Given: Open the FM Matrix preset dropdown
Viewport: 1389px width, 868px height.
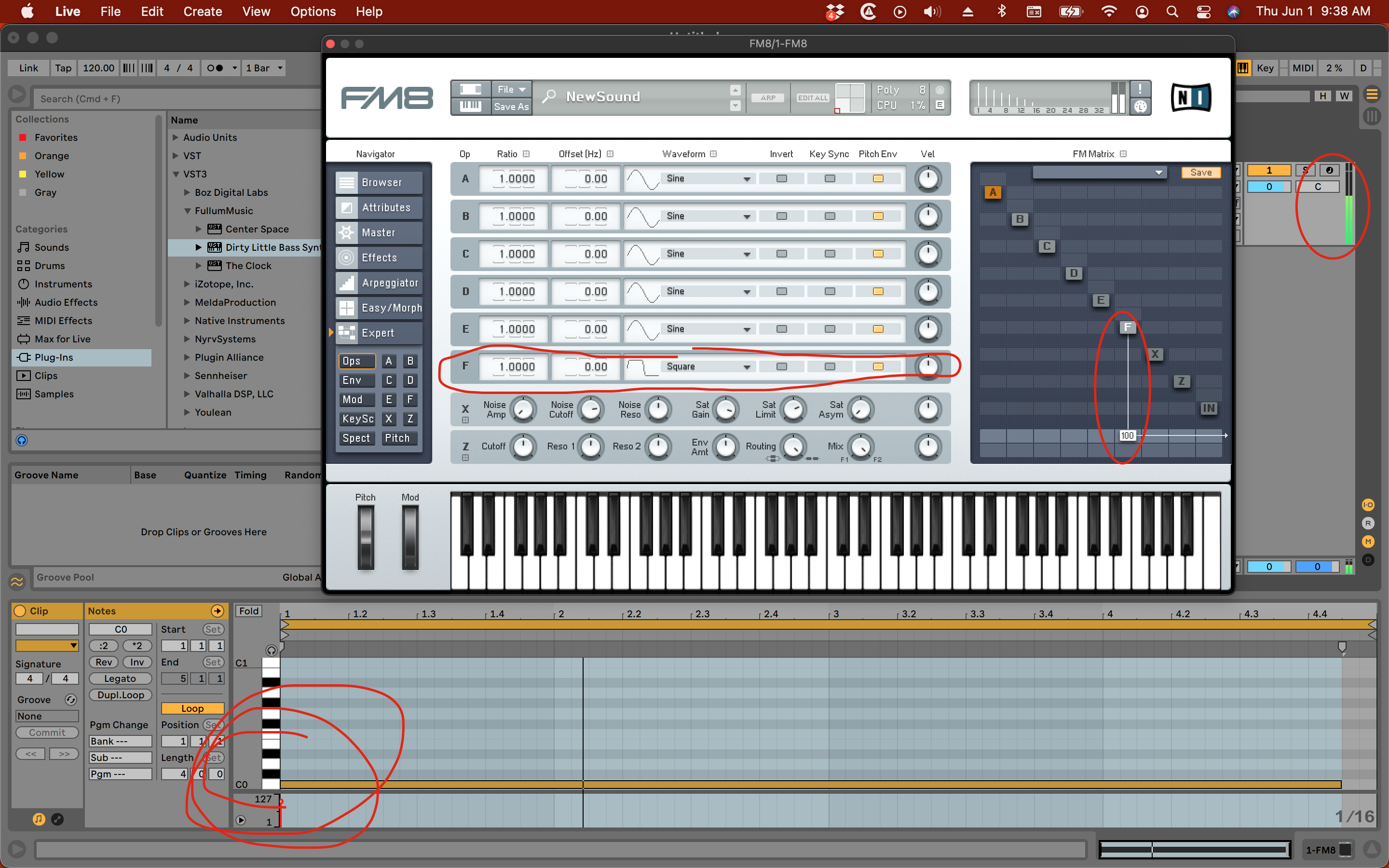Looking at the screenshot, I should pyautogui.click(x=1099, y=172).
